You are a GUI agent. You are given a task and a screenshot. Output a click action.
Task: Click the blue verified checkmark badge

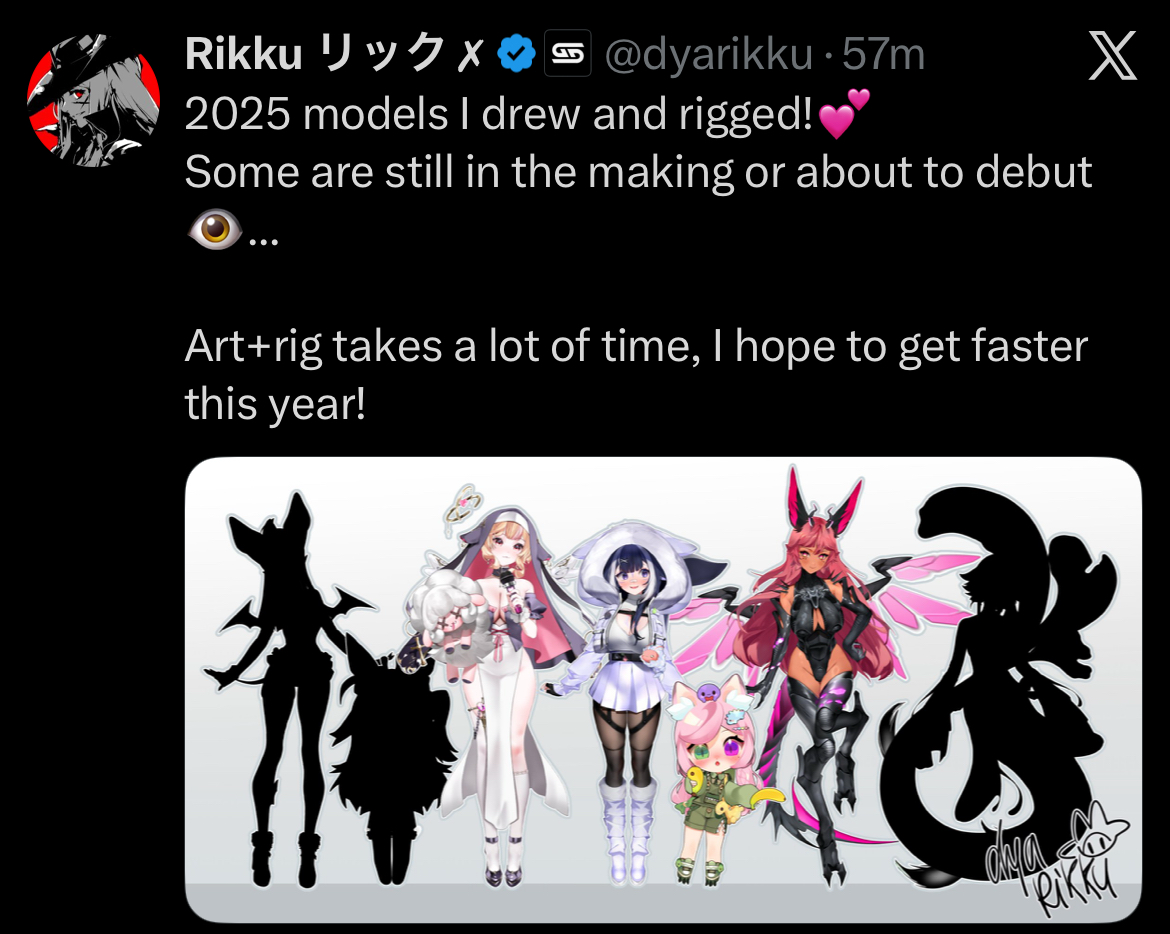coord(516,54)
